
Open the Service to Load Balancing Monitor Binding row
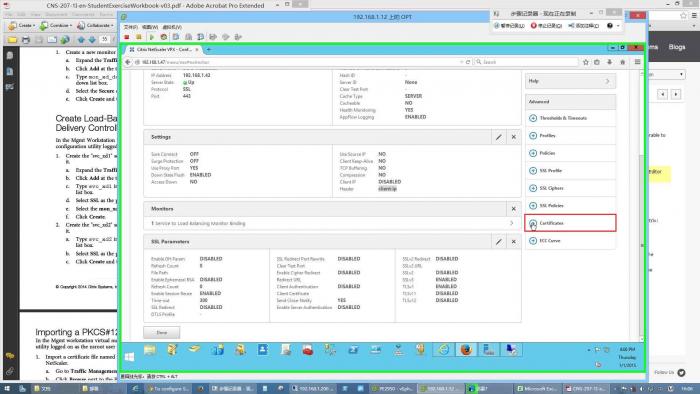pos(332,223)
